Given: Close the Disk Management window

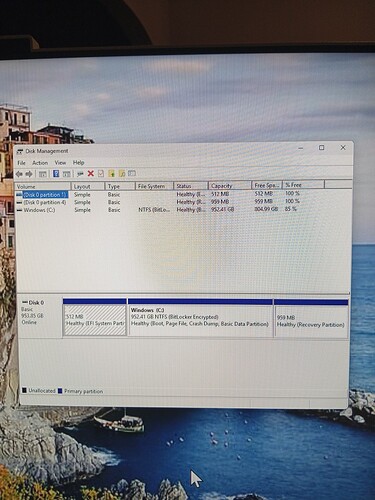Looking at the screenshot, I should 343,147.
